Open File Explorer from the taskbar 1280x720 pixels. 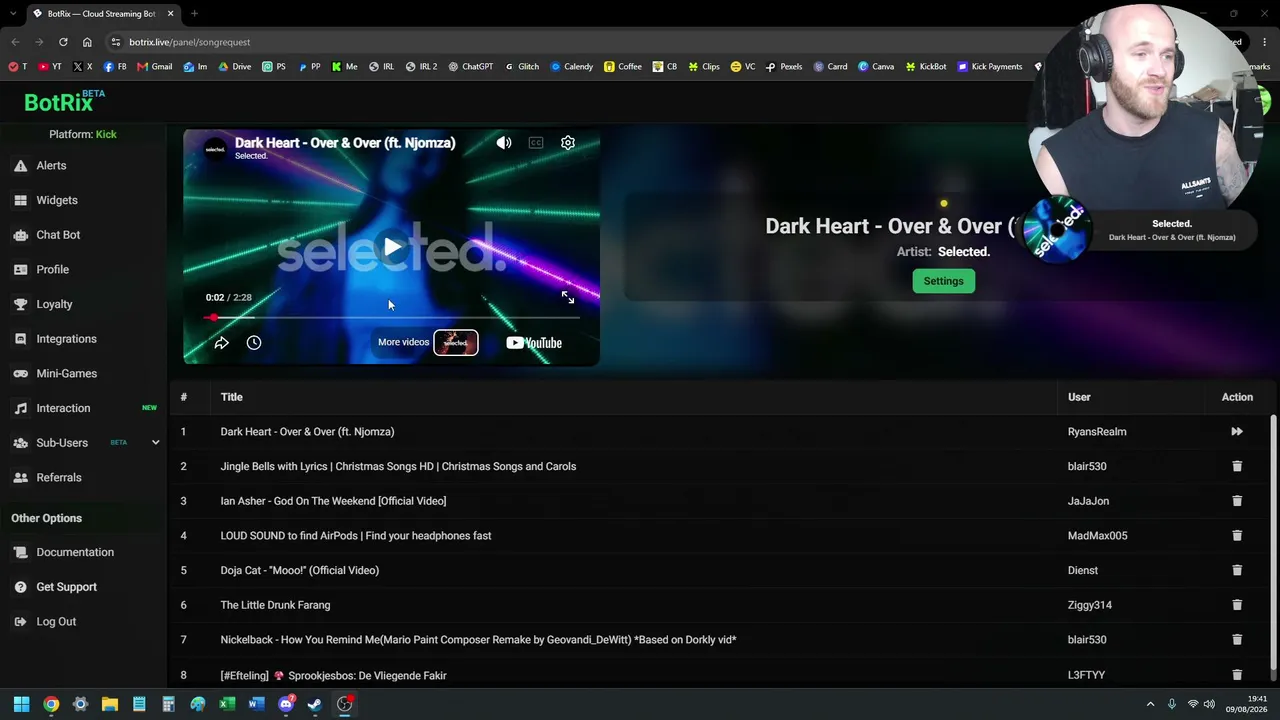pos(110,704)
